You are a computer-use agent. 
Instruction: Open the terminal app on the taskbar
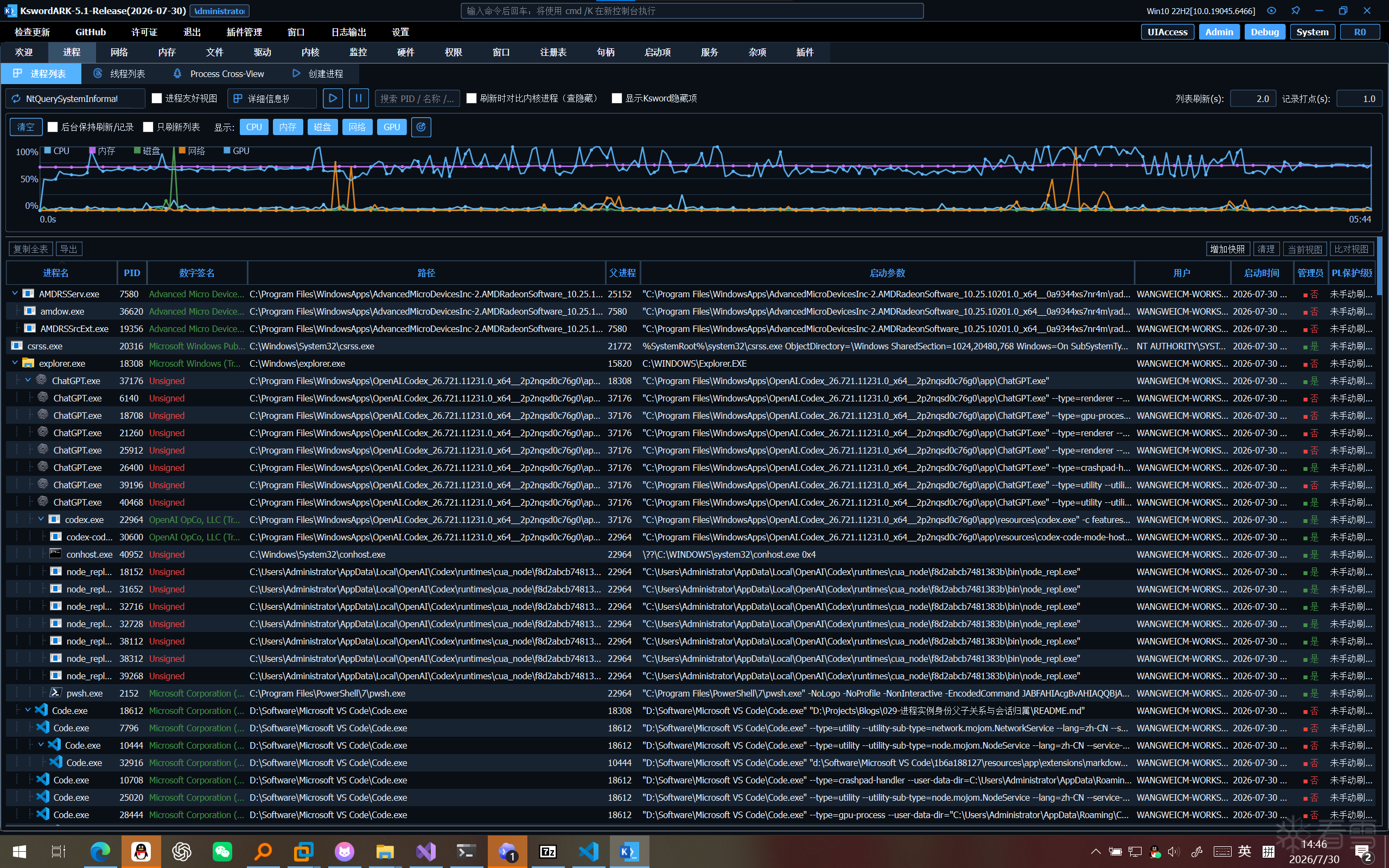coord(466,851)
